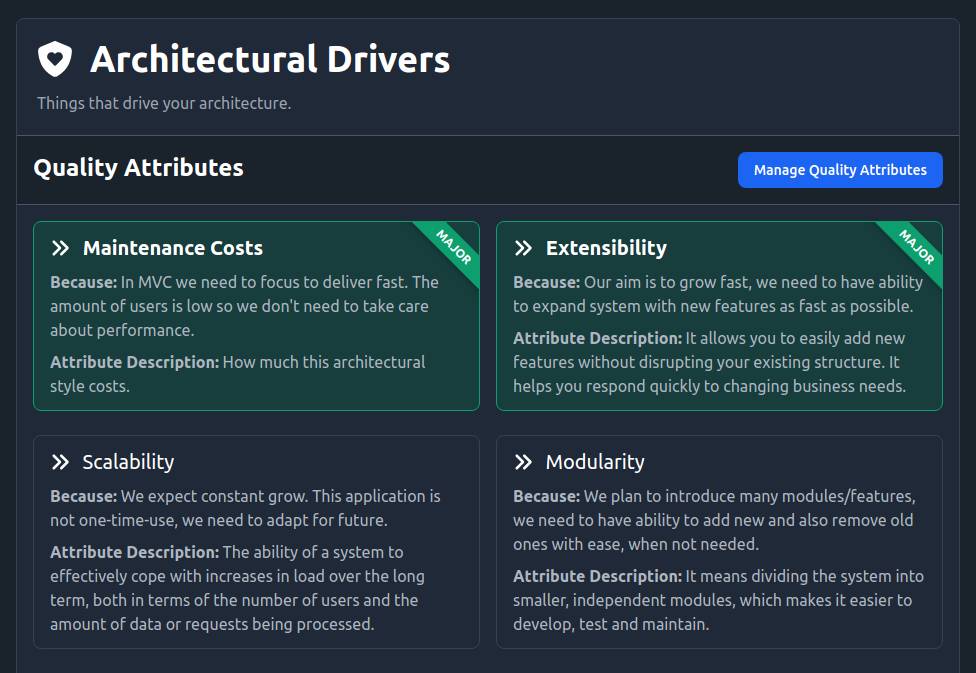Select the Modularity heading
The height and width of the screenshot is (673, 976).
pyautogui.click(x=595, y=462)
